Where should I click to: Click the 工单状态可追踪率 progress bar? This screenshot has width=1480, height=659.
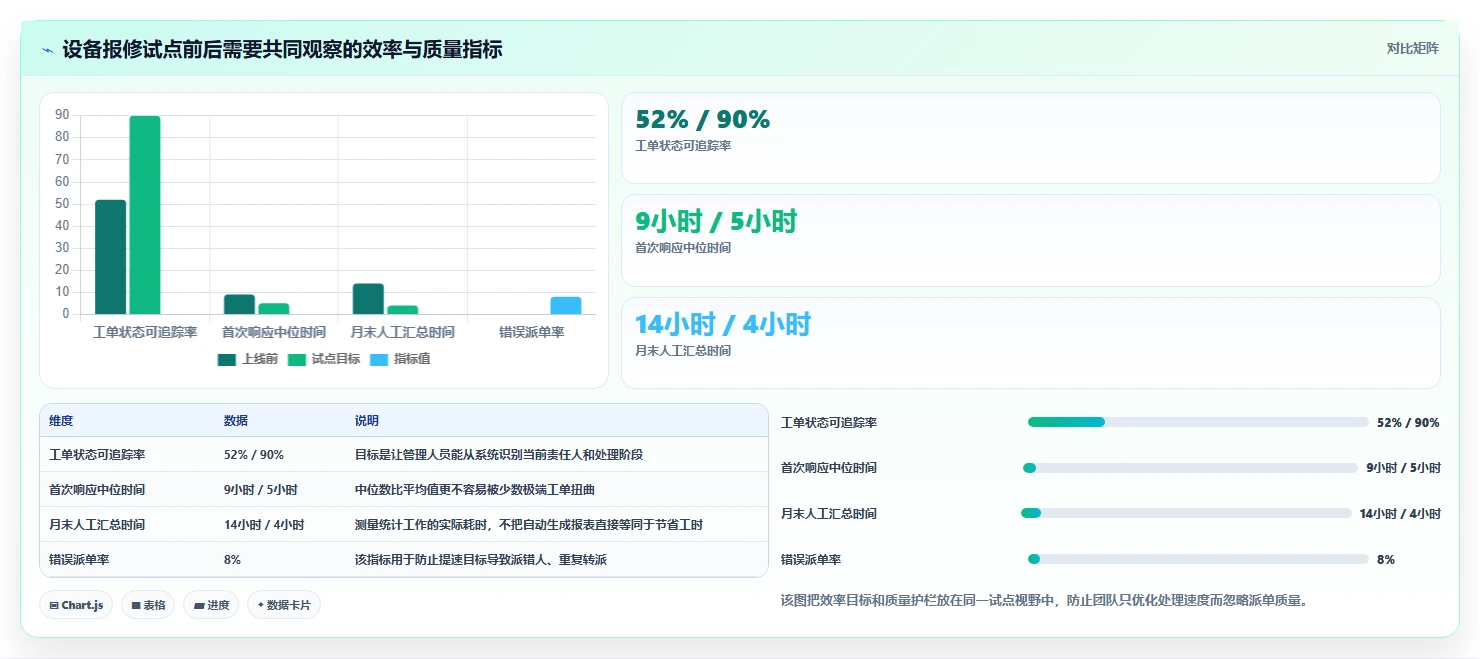click(1198, 422)
